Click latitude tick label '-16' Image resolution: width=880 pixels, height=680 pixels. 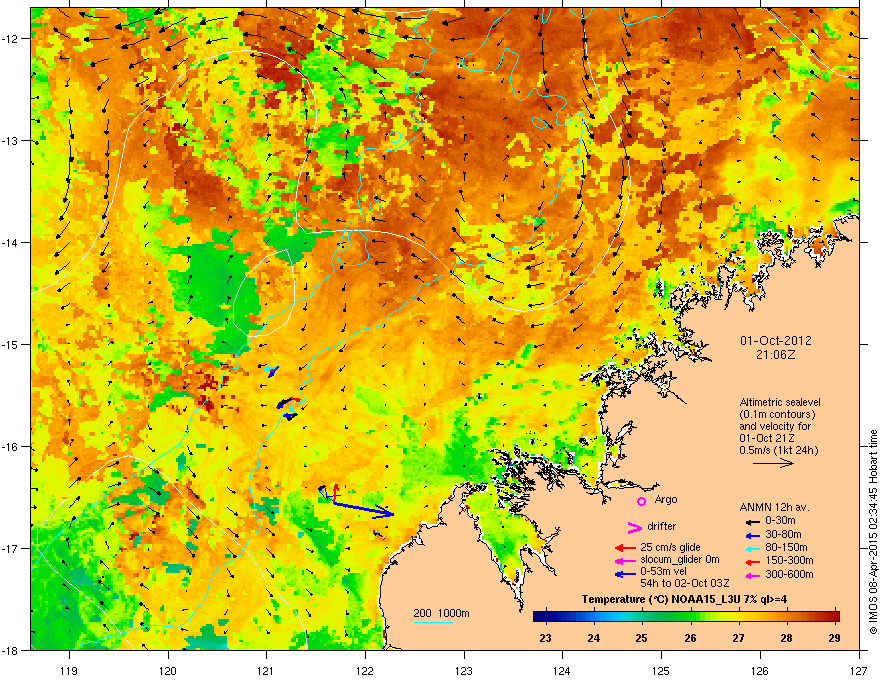click(10, 447)
